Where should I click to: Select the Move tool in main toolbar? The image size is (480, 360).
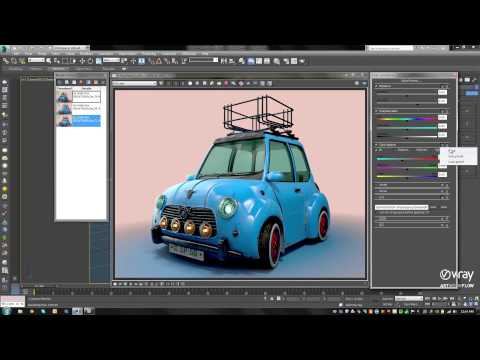82,61
